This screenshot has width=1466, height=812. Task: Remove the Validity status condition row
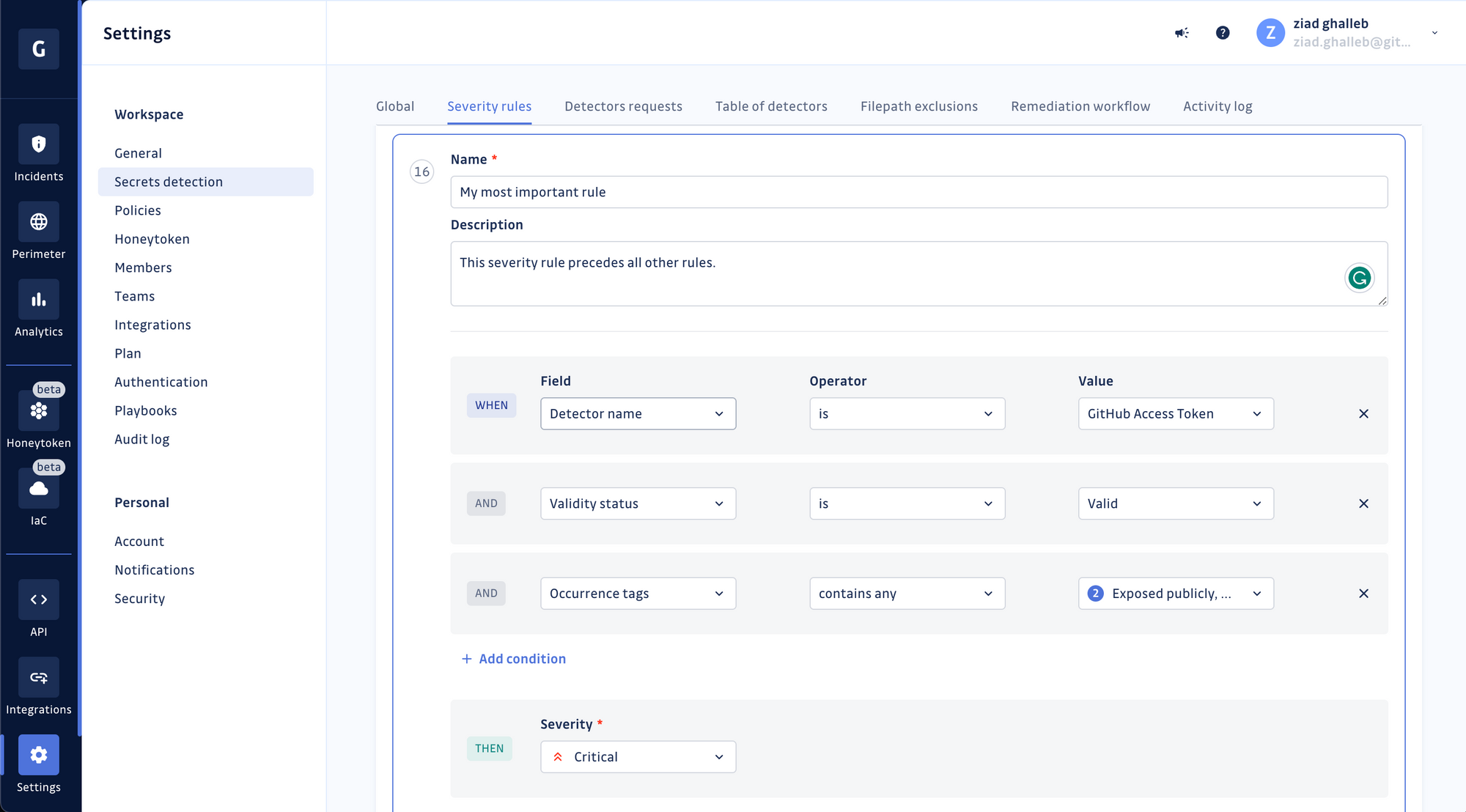(1363, 504)
